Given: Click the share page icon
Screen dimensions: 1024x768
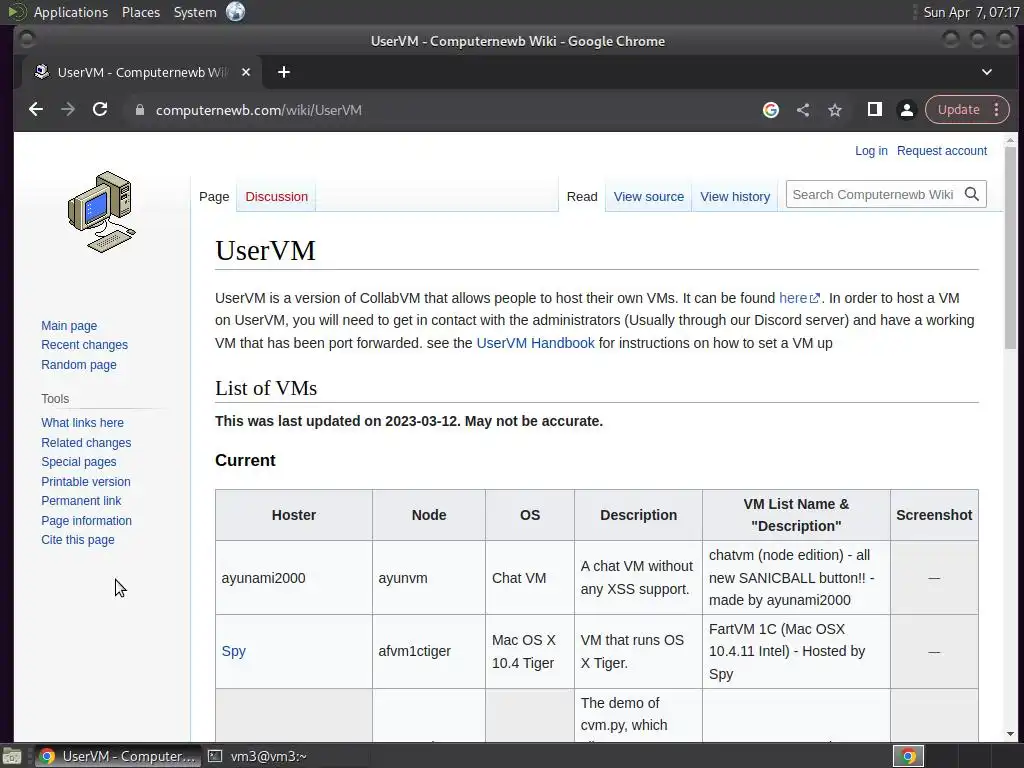Looking at the screenshot, I should click(803, 110).
